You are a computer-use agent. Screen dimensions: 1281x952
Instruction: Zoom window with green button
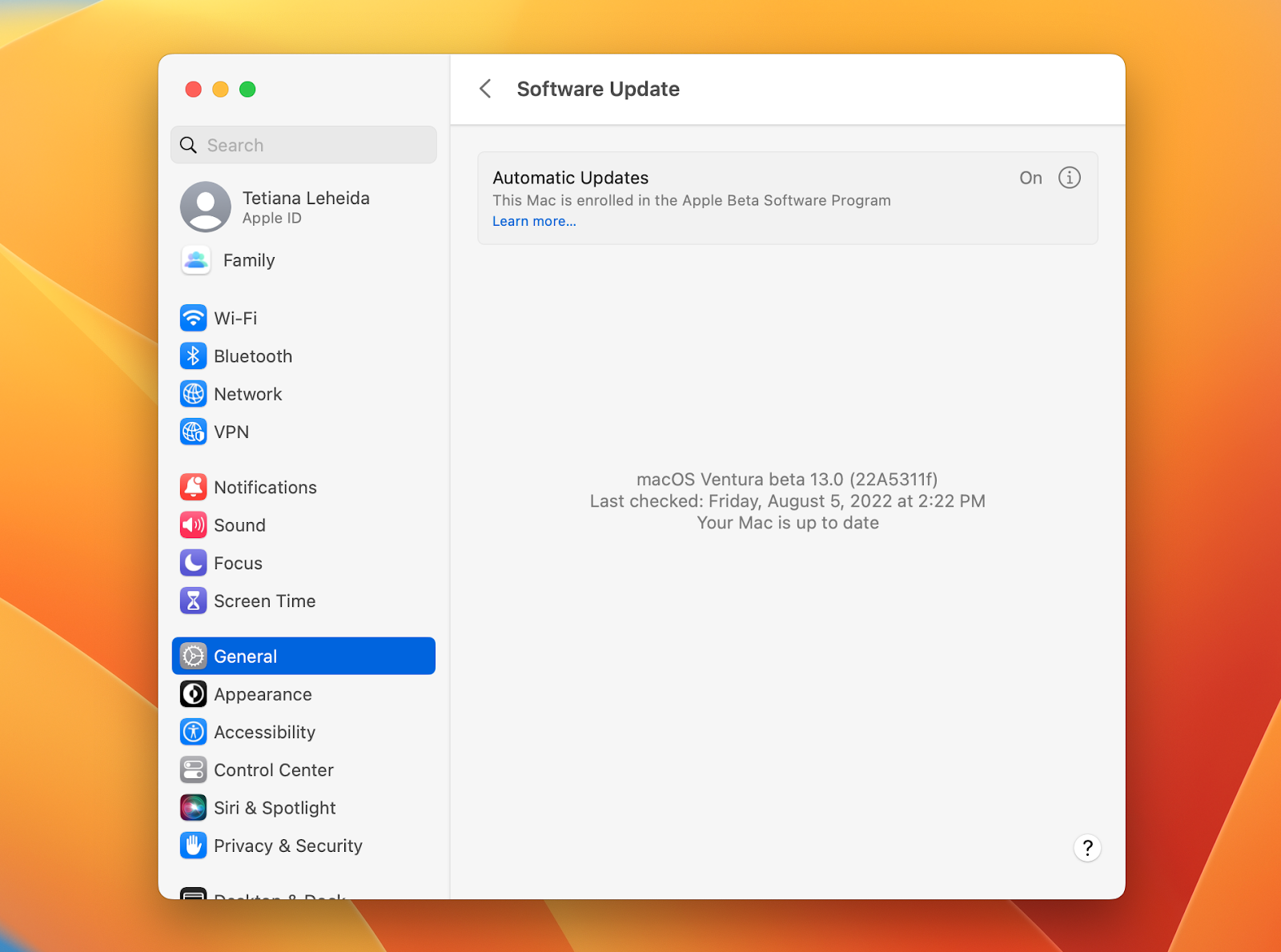[x=247, y=89]
